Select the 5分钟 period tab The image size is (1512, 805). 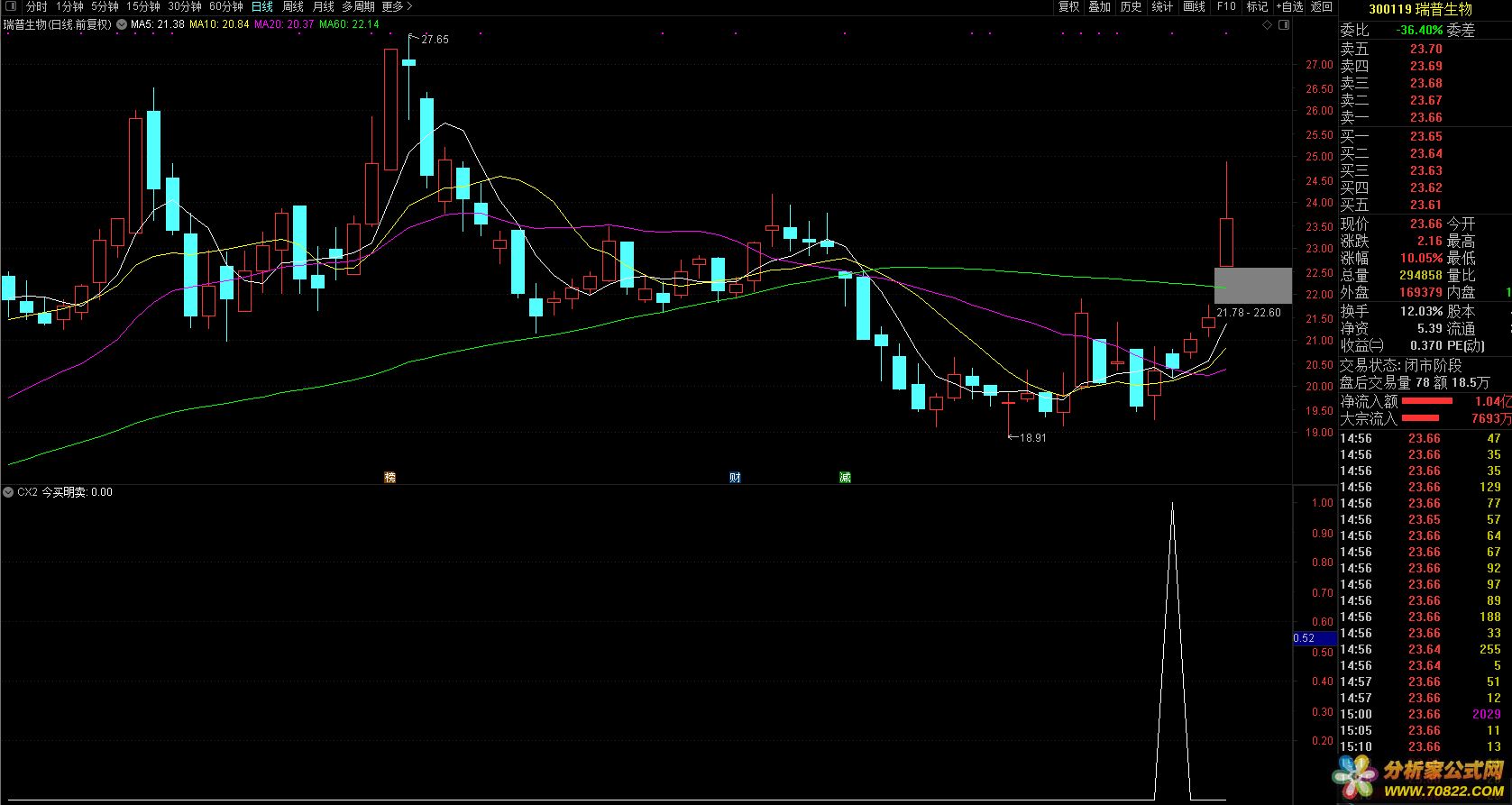pos(105,6)
